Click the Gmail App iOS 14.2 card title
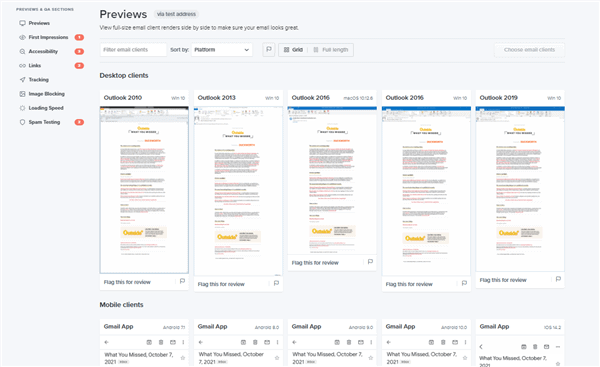 (x=494, y=326)
